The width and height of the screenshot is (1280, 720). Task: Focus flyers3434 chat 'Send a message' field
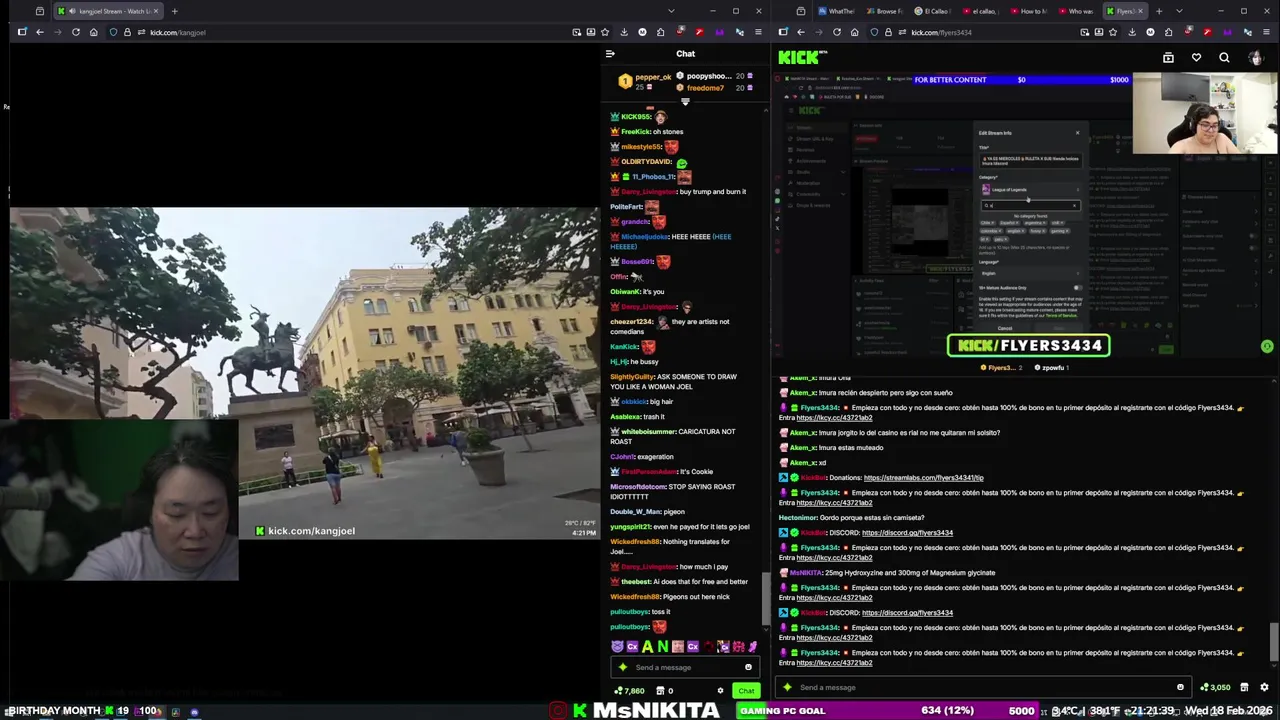983,687
